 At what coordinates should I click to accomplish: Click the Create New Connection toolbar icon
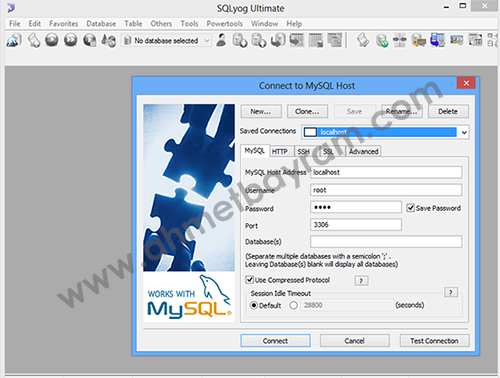coord(14,41)
